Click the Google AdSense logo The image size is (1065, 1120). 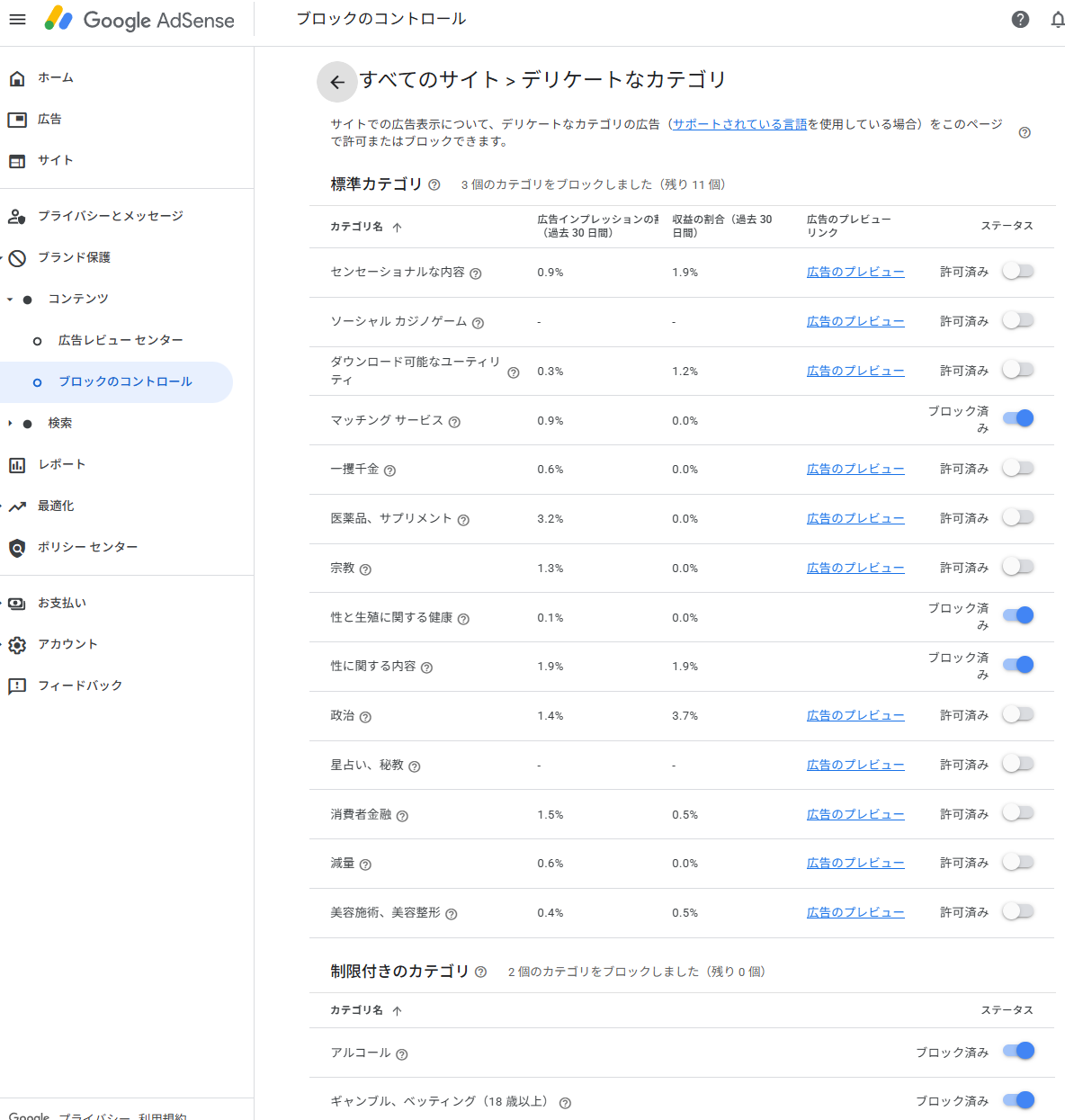[x=140, y=19]
